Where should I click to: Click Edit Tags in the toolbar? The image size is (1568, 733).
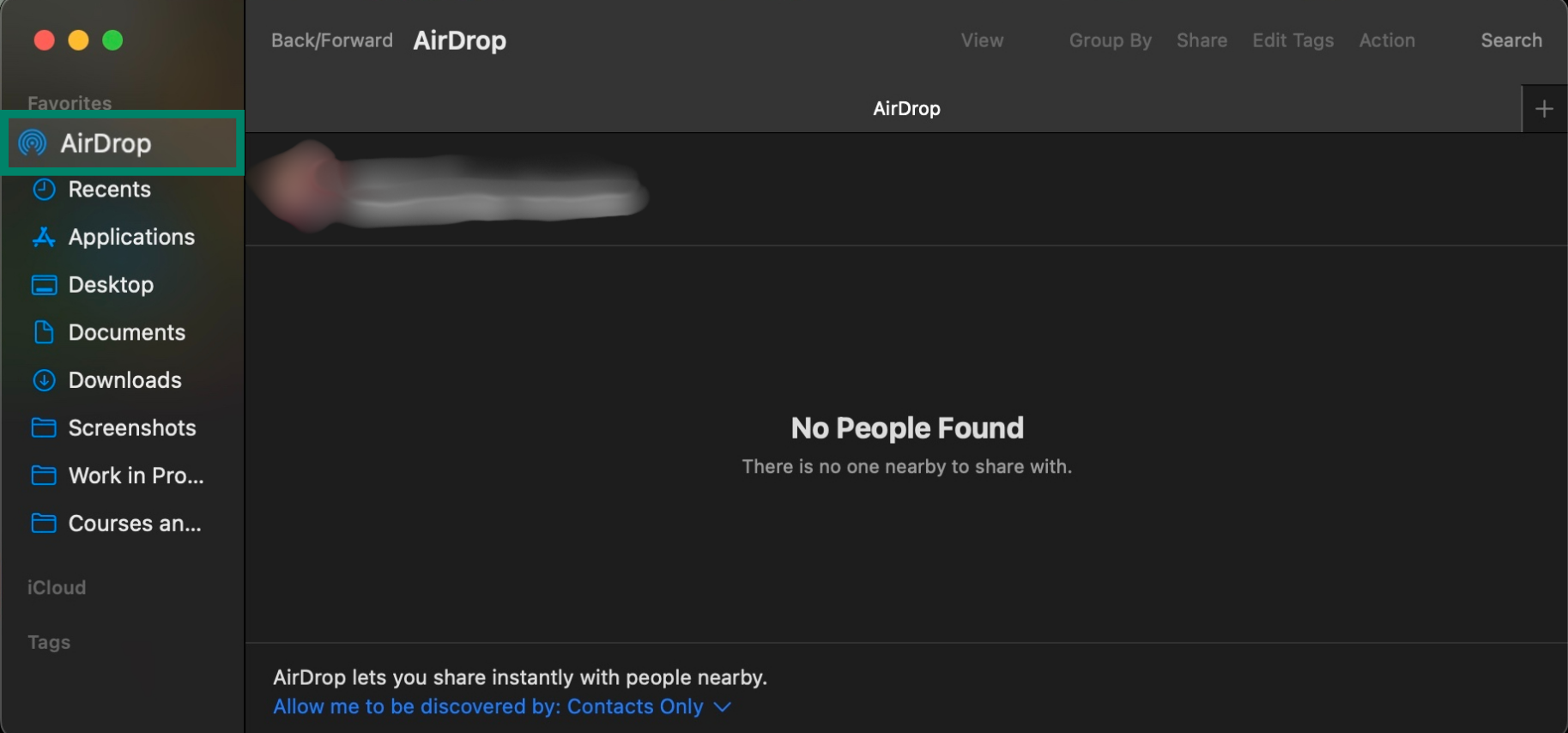[x=1293, y=40]
